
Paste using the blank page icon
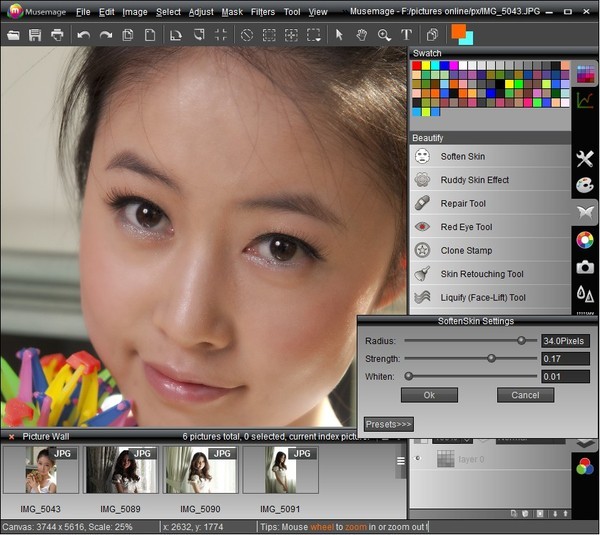coord(150,35)
